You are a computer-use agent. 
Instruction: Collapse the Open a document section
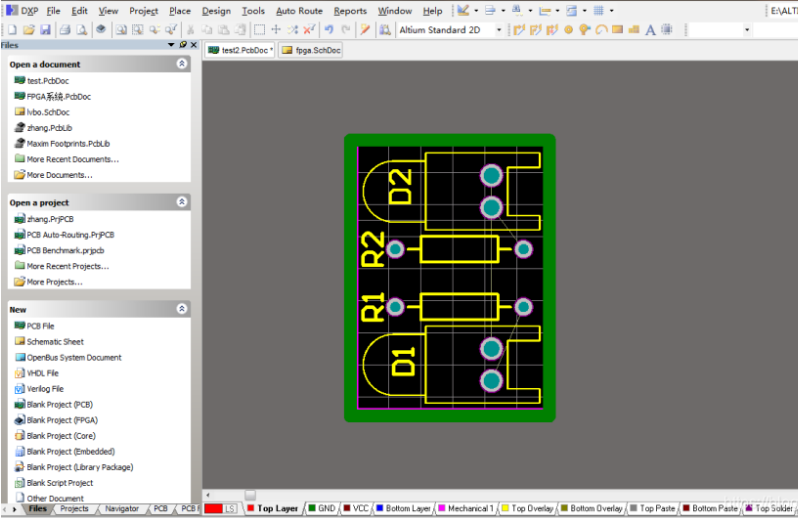click(x=182, y=64)
